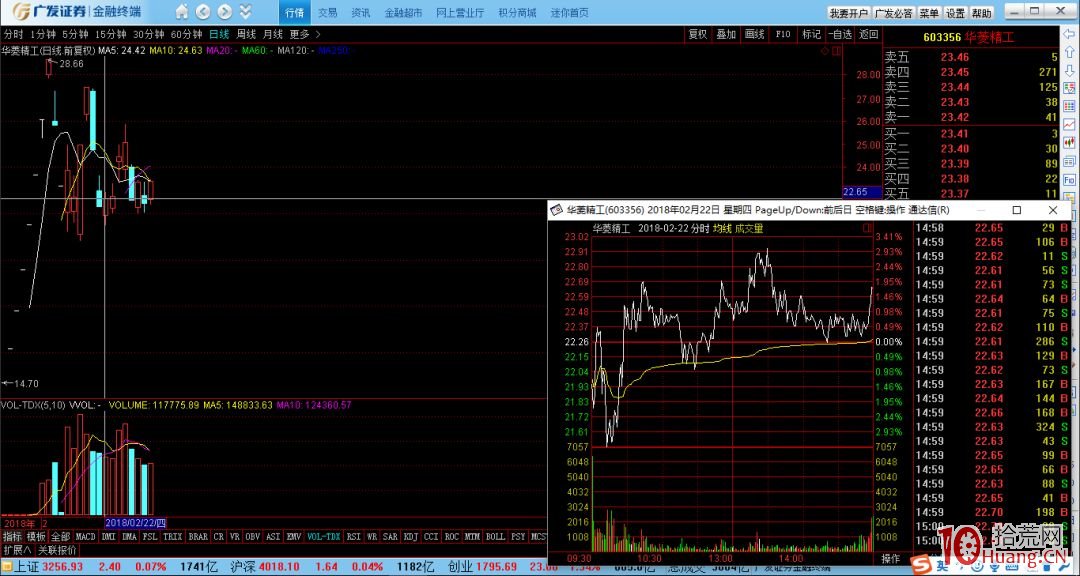Go to the home page icon
1080x576 pixels.
(182, 12)
